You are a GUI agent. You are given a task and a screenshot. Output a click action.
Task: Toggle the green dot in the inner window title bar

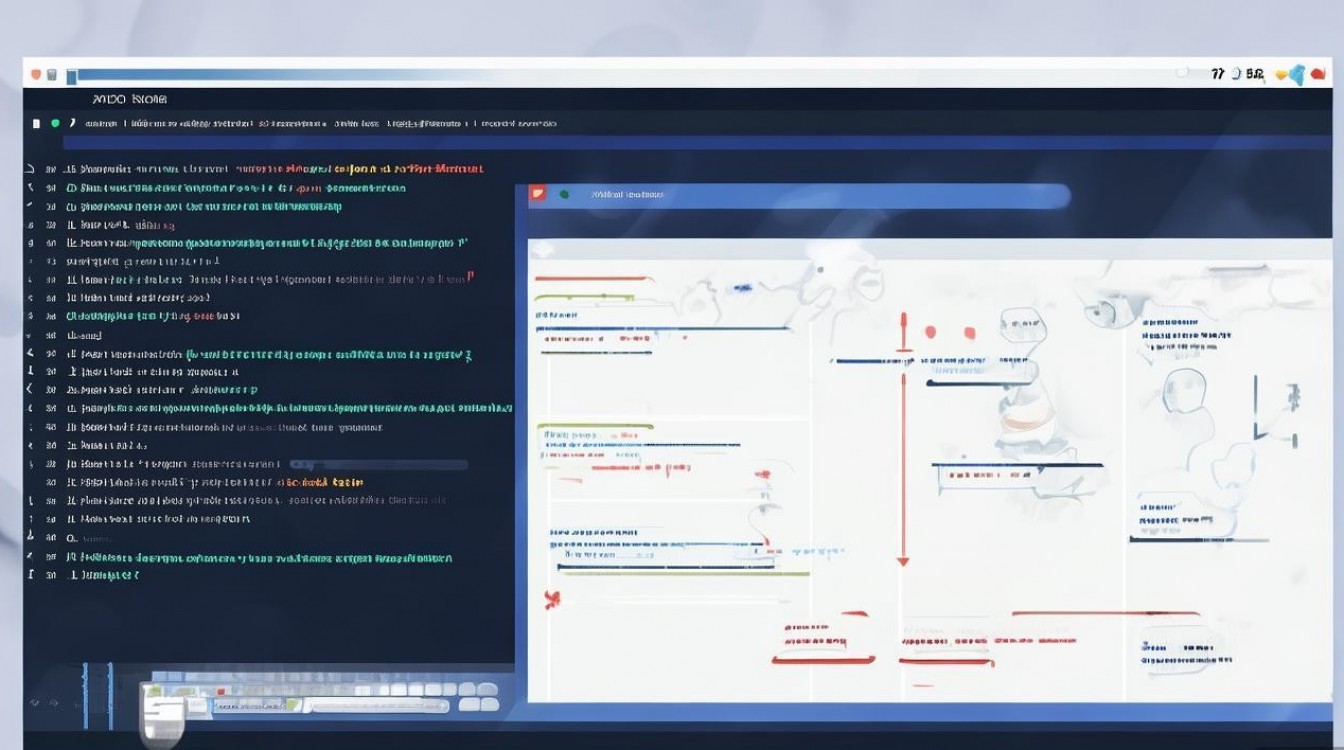(x=564, y=194)
